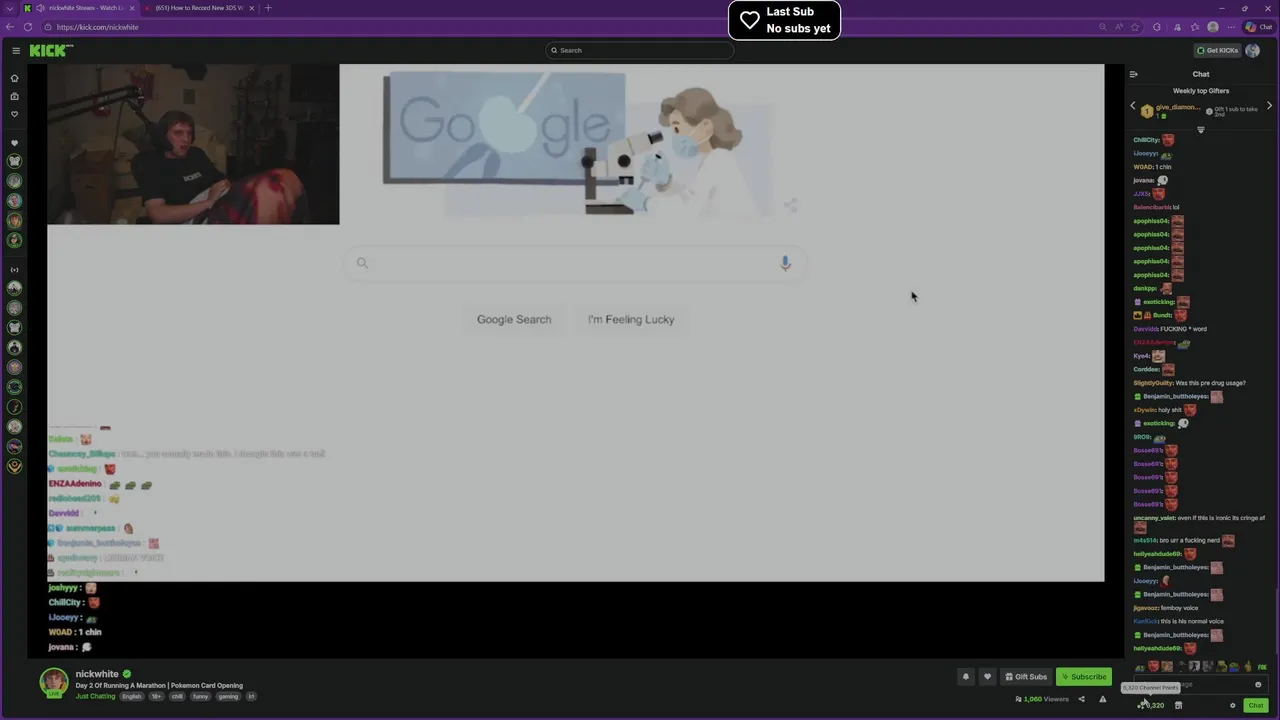
Task: Show previous weekly top gifter
Action: pos(1133,106)
